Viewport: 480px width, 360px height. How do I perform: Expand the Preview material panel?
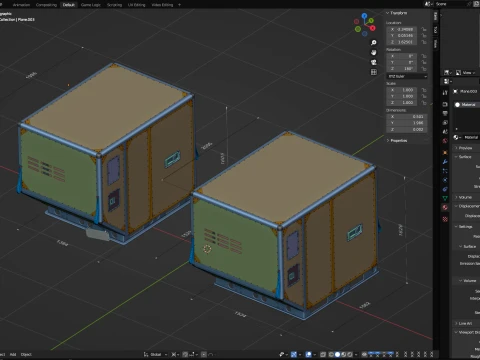463,148
